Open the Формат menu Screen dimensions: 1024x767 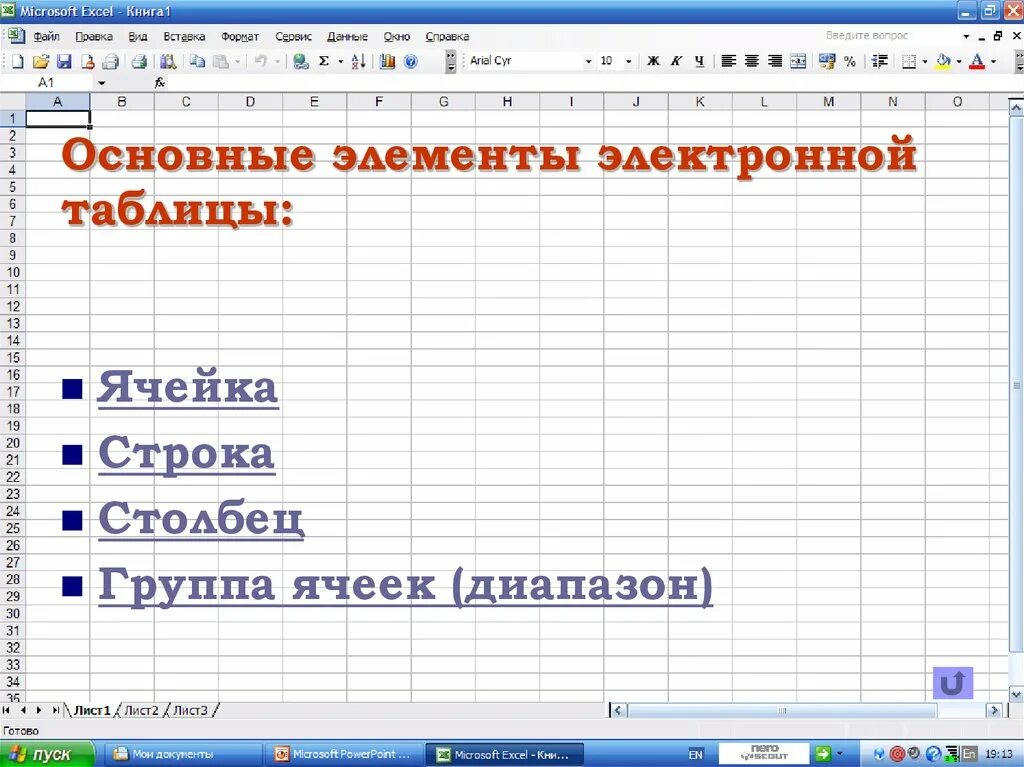[x=240, y=37]
